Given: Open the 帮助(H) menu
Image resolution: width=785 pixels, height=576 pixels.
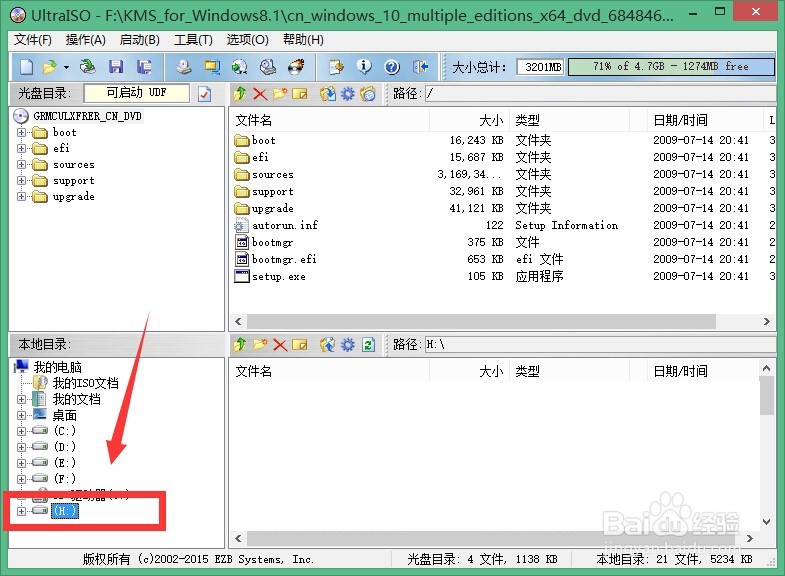Looking at the screenshot, I should click(303, 40).
